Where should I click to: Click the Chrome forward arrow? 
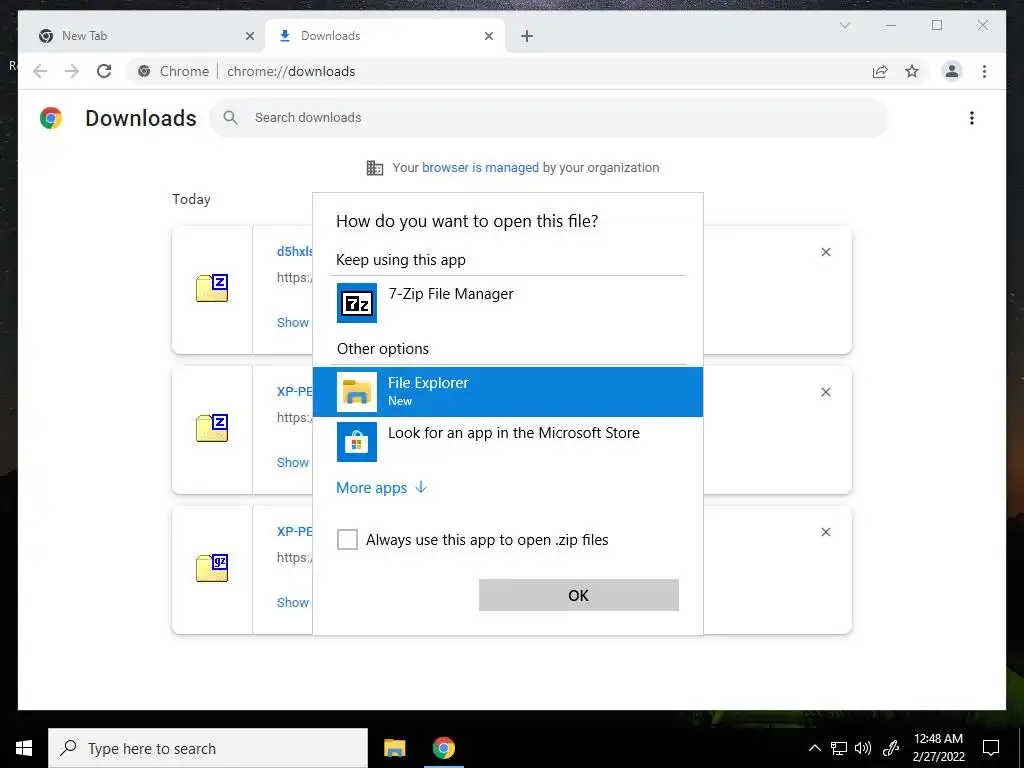72,71
